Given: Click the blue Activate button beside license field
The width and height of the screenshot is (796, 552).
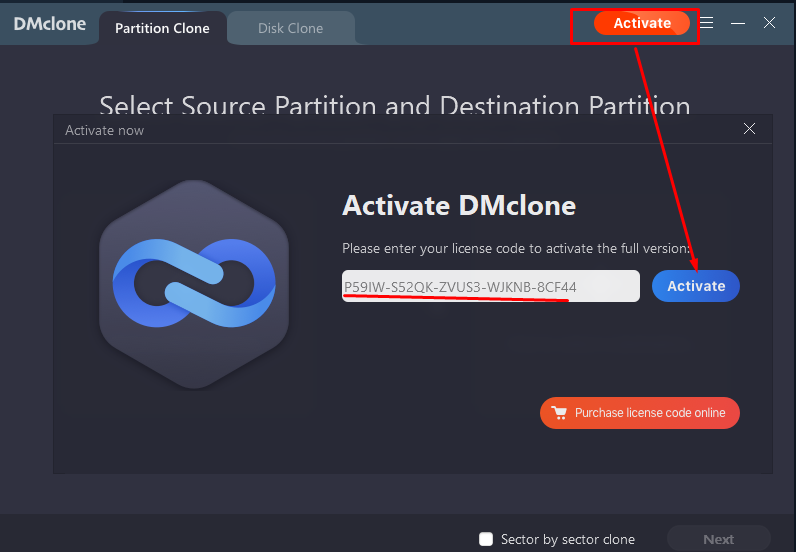Looking at the screenshot, I should (695, 286).
